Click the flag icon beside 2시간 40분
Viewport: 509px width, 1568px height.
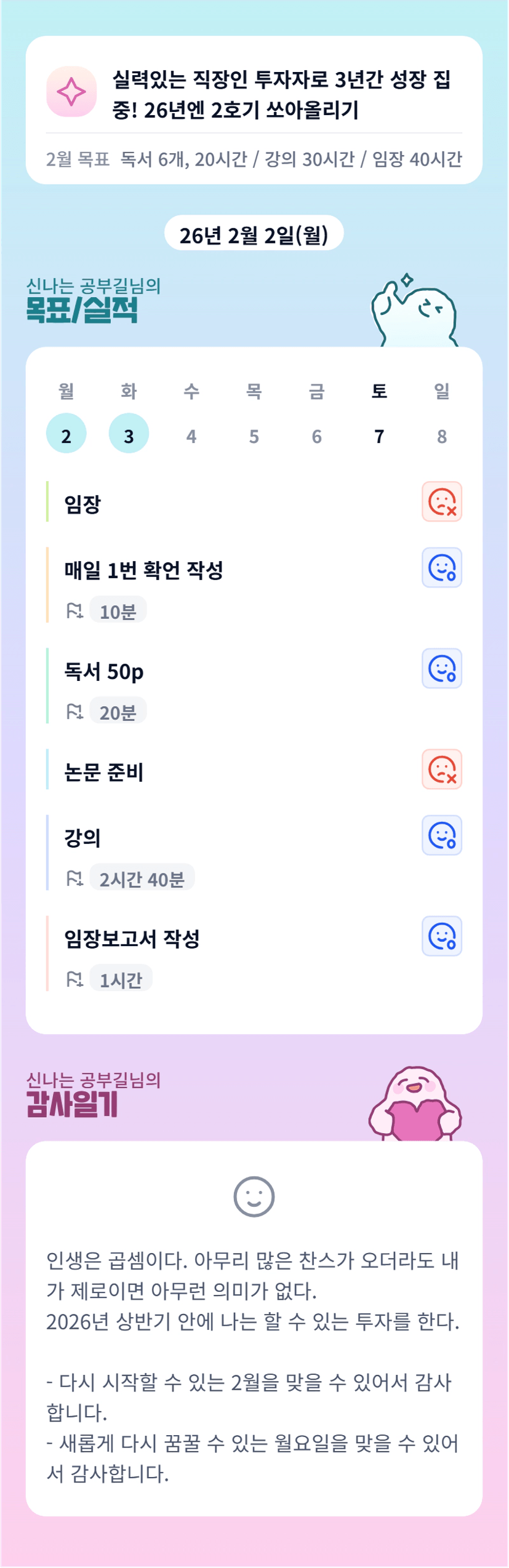[74, 878]
